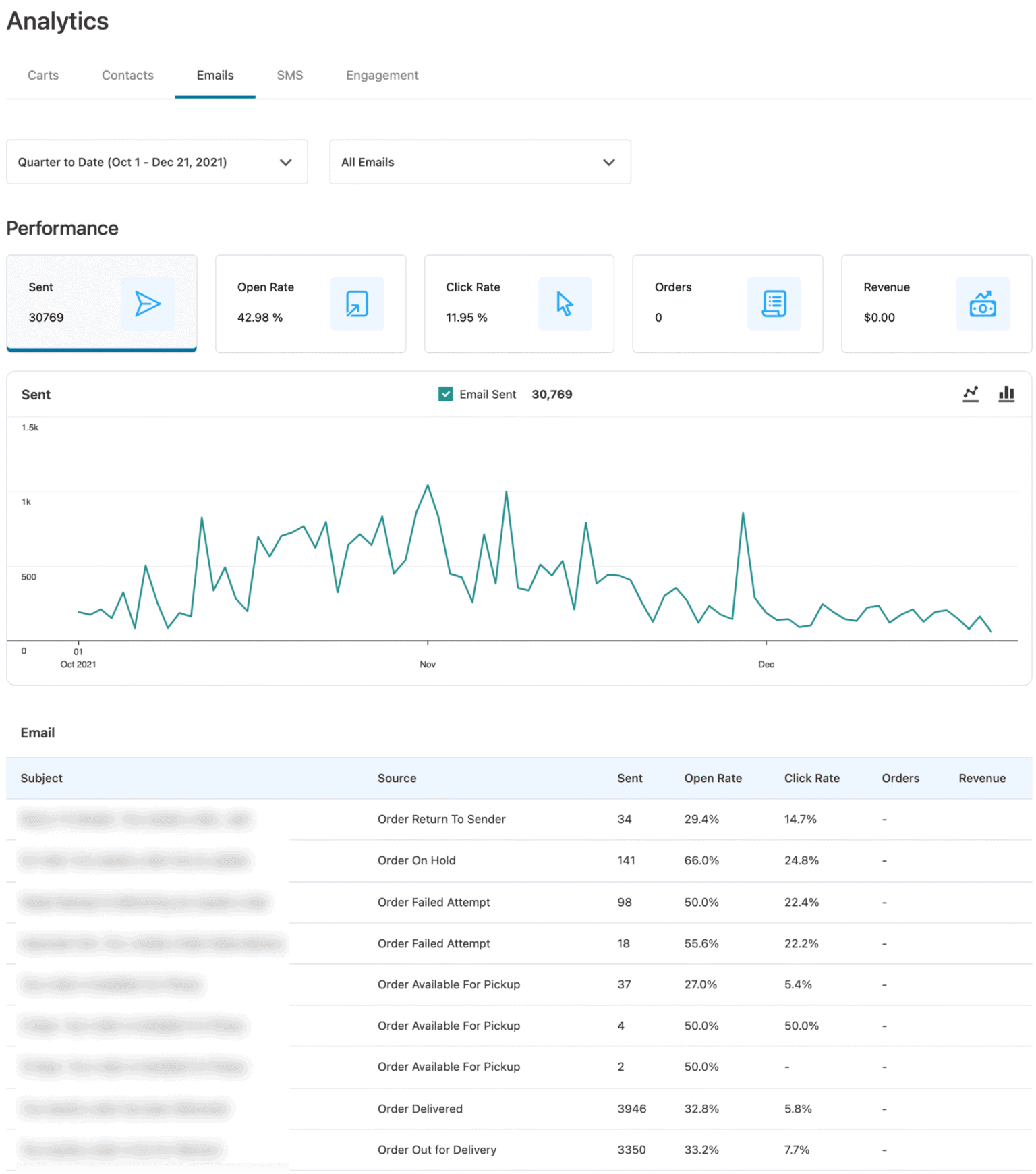Switch chart to line view icon
The image size is (1036, 1174).
pos(971,394)
